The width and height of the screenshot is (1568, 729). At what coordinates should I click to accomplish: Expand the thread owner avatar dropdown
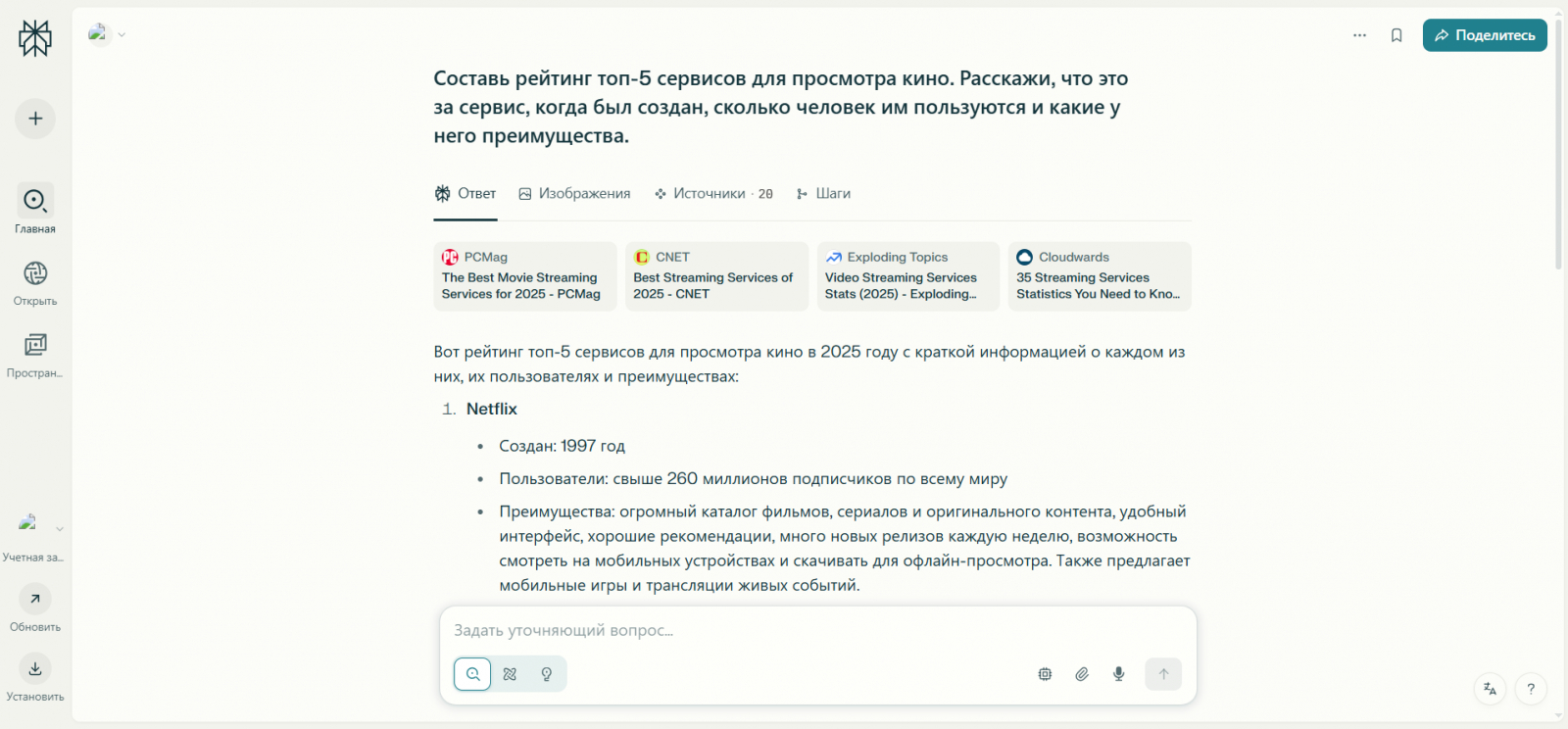pyautogui.click(x=107, y=34)
